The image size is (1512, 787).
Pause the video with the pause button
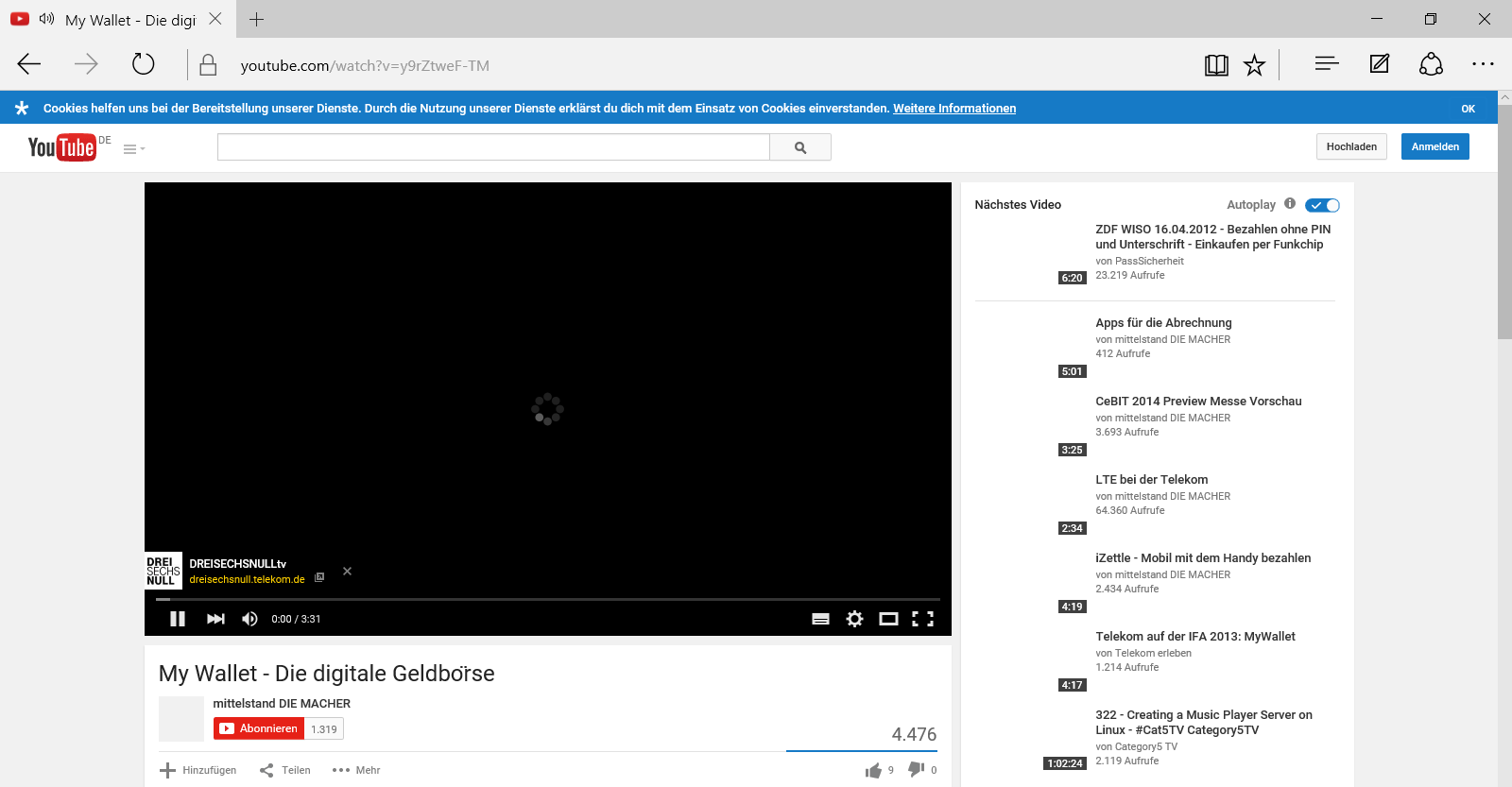tap(177, 619)
